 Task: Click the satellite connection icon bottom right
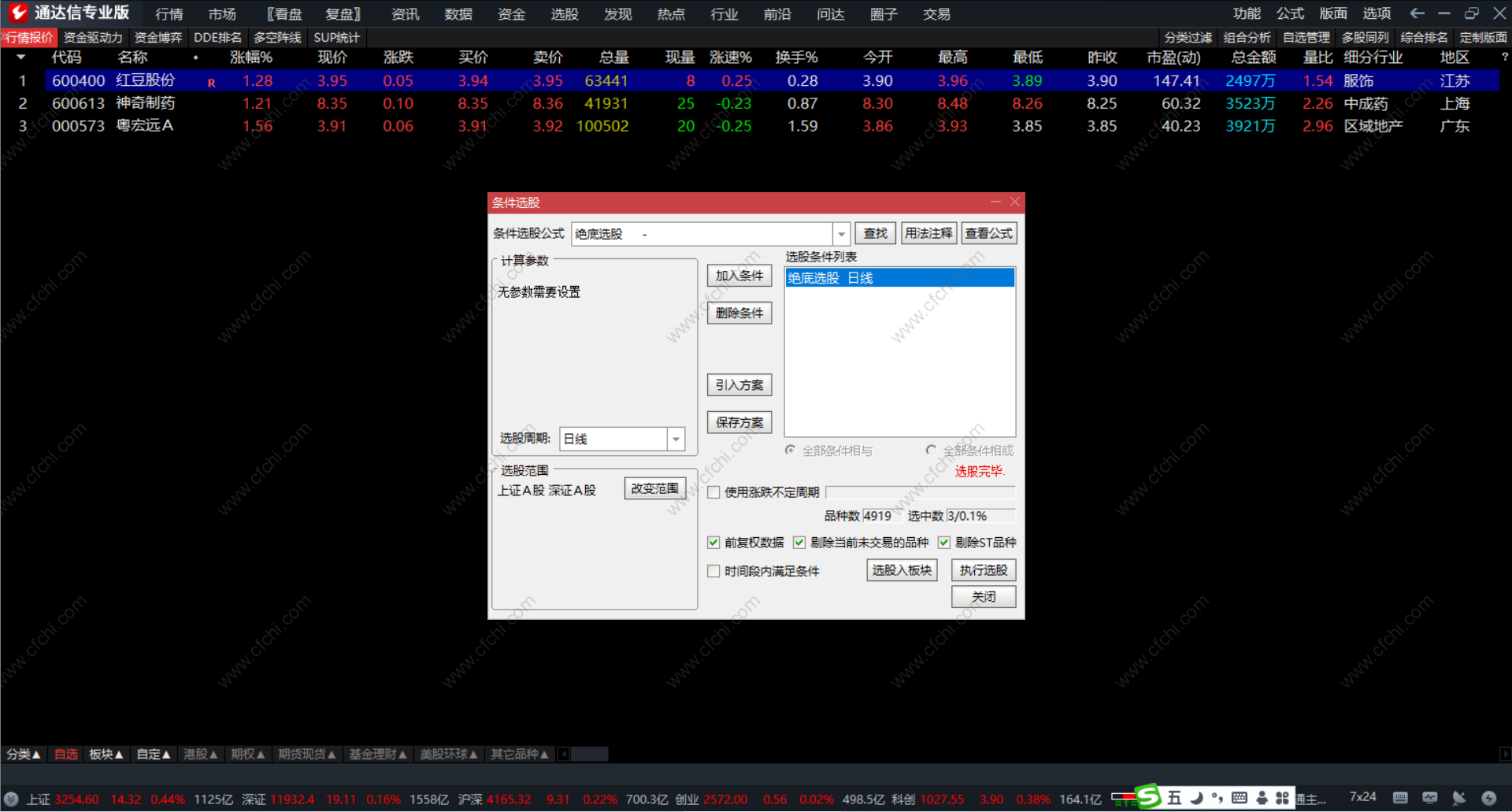(1460, 799)
